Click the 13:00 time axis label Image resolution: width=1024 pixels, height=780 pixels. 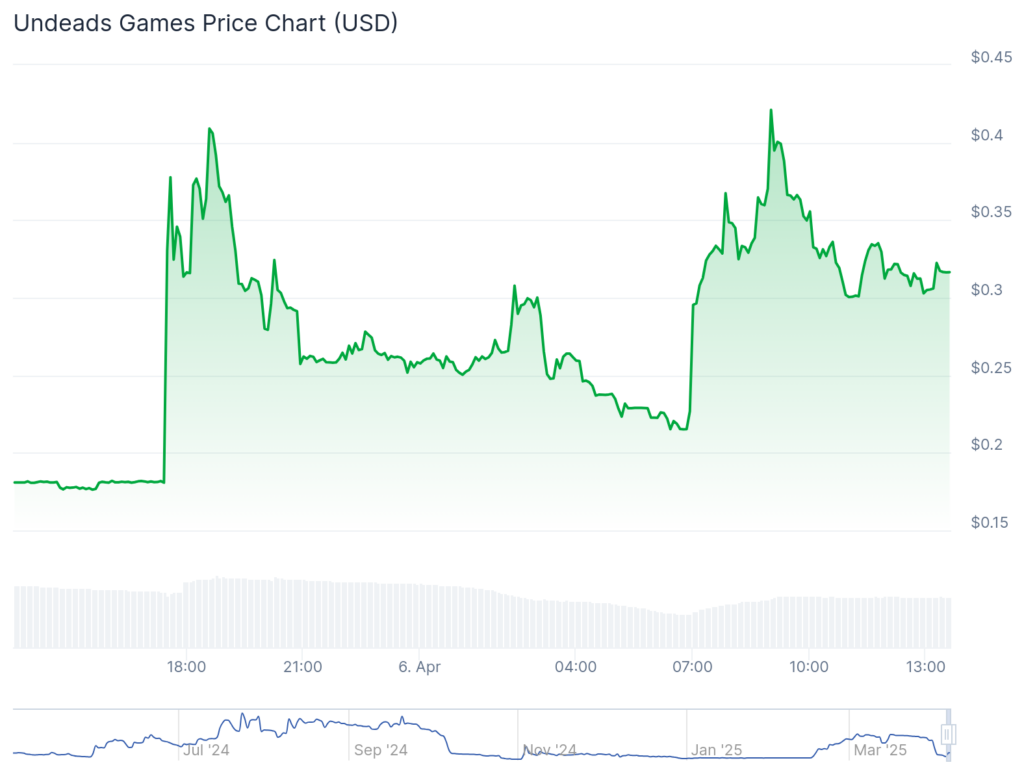(x=925, y=666)
